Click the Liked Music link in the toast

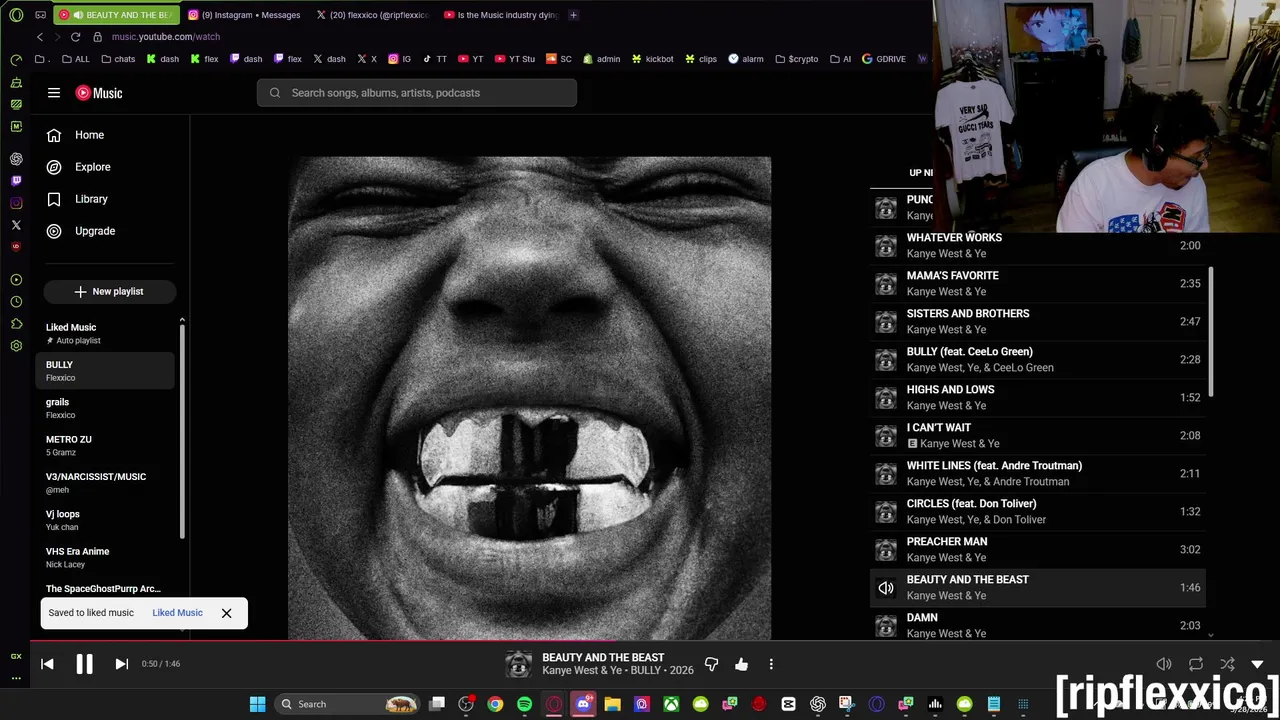coord(177,613)
